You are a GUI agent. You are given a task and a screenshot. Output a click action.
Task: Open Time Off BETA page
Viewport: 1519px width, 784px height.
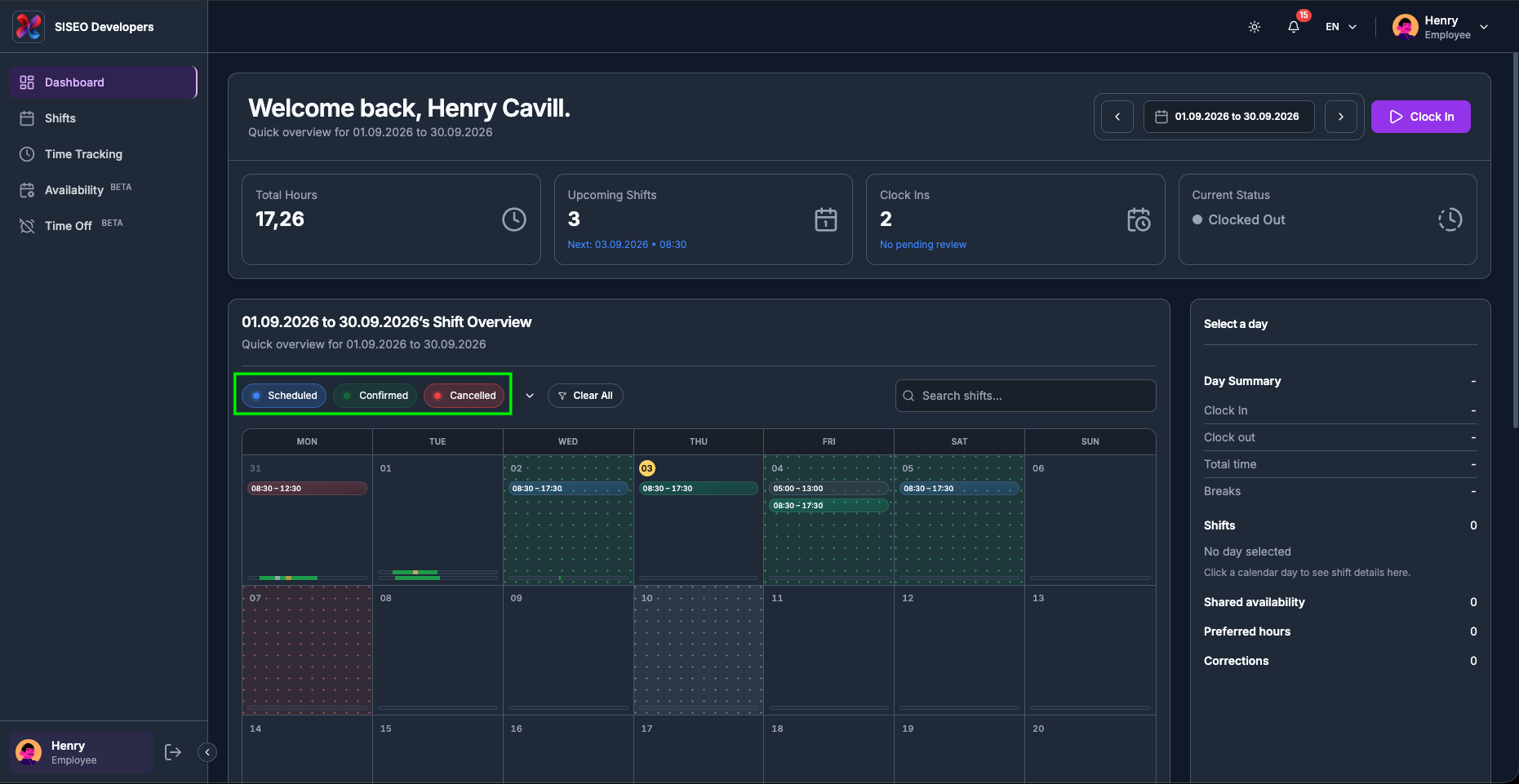coord(103,226)
